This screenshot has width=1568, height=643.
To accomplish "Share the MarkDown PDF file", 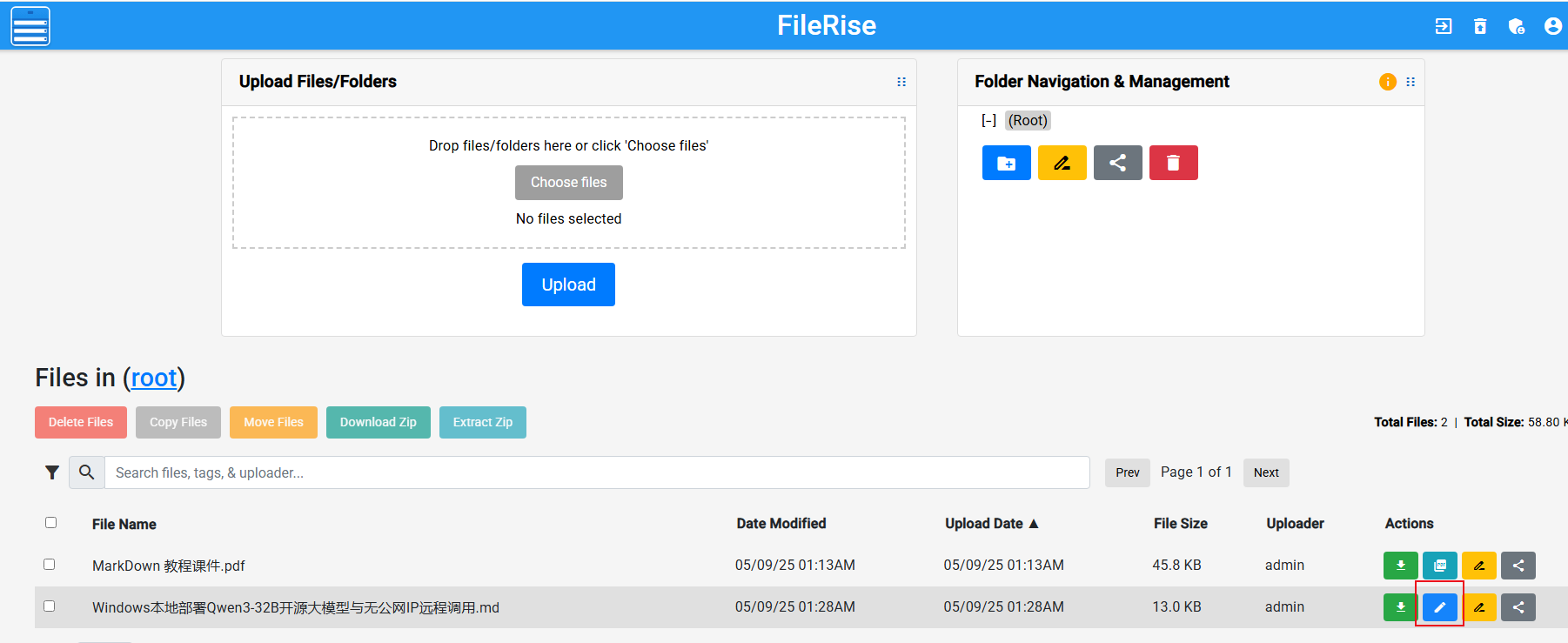I will click(x=1518, y=566).
